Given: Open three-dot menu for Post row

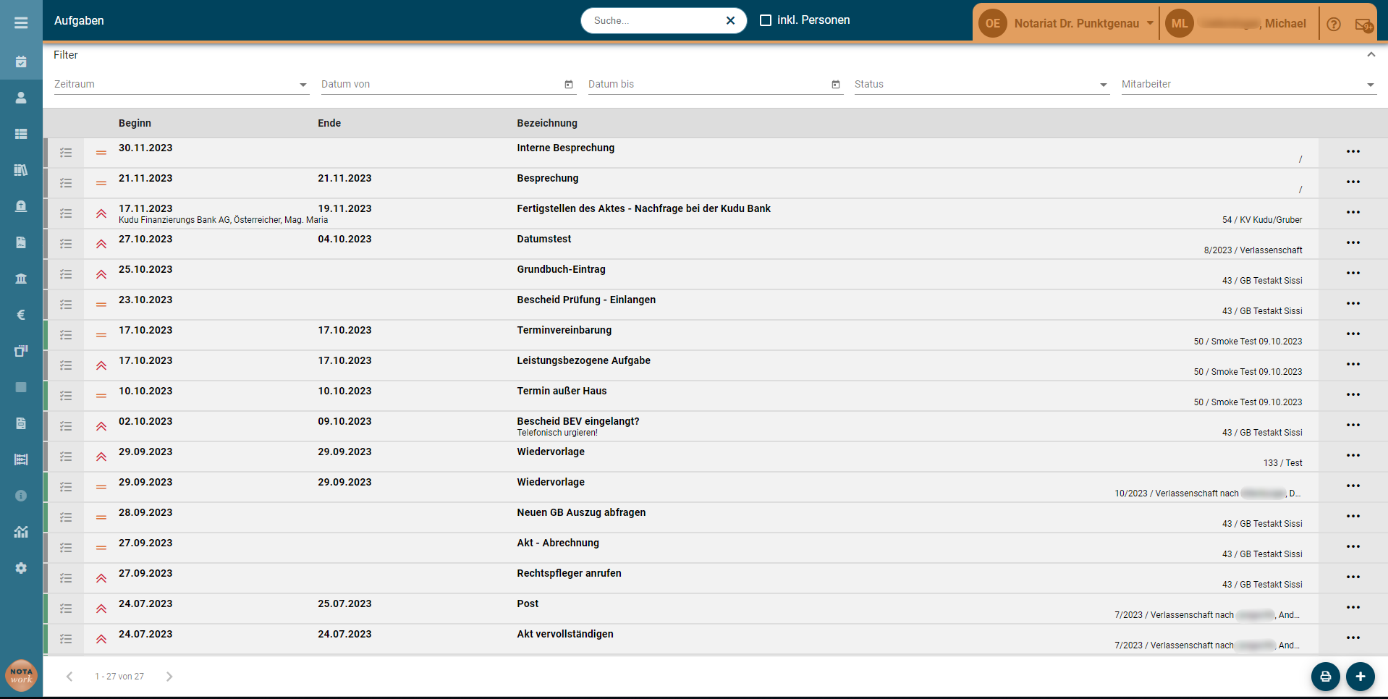Looking at the screenshot, I should (x=1353, y=607).
